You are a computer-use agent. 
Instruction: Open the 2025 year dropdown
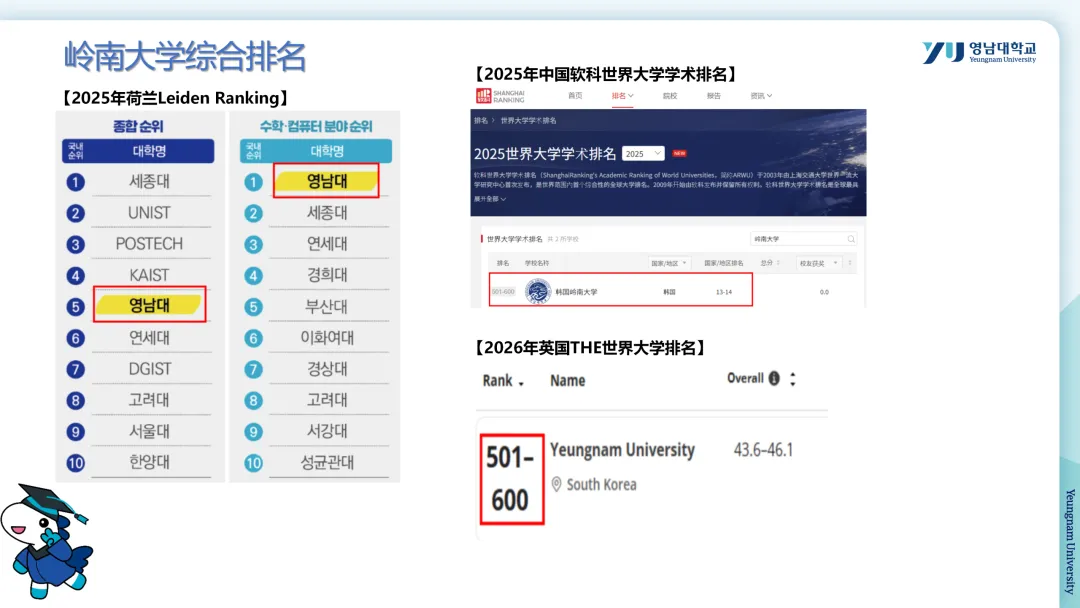643,154
